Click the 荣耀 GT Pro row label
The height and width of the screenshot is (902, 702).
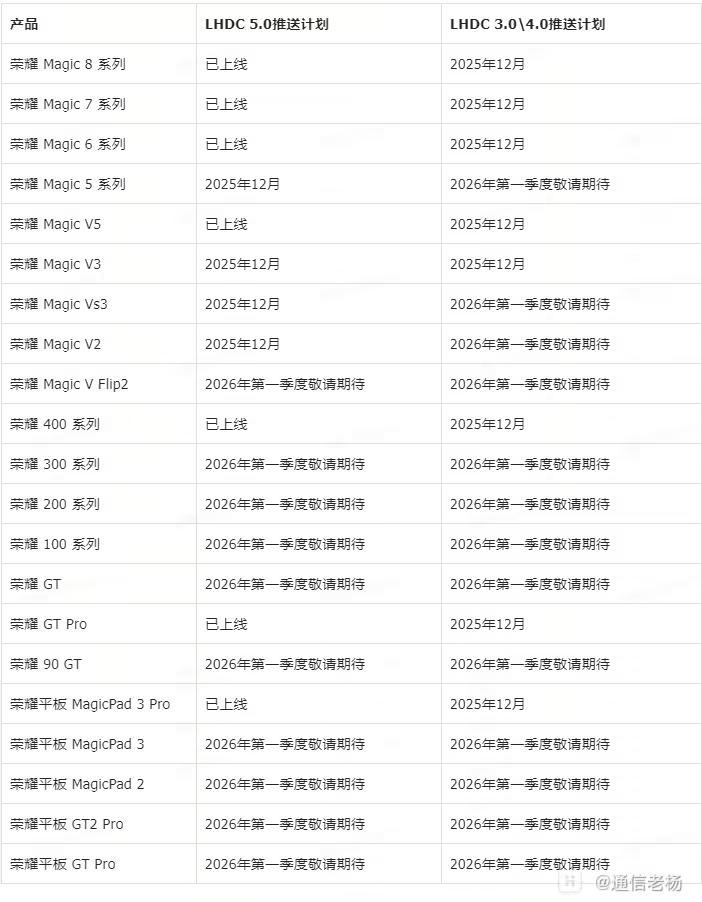49,624
